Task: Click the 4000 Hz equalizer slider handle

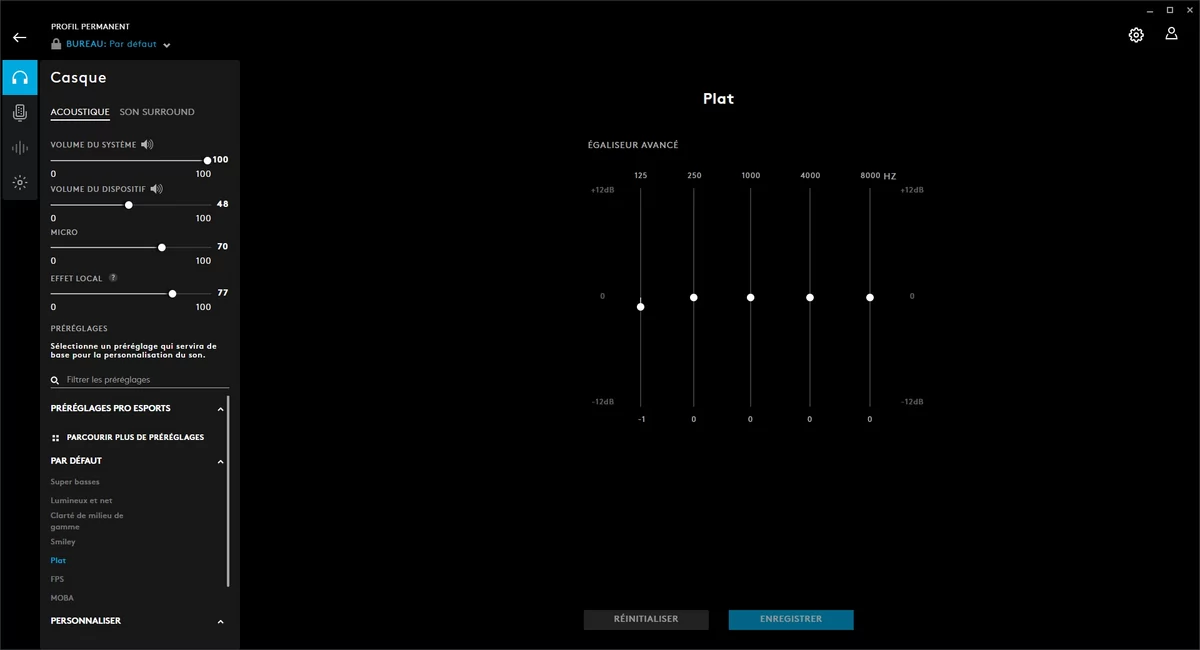Action: 810,297
